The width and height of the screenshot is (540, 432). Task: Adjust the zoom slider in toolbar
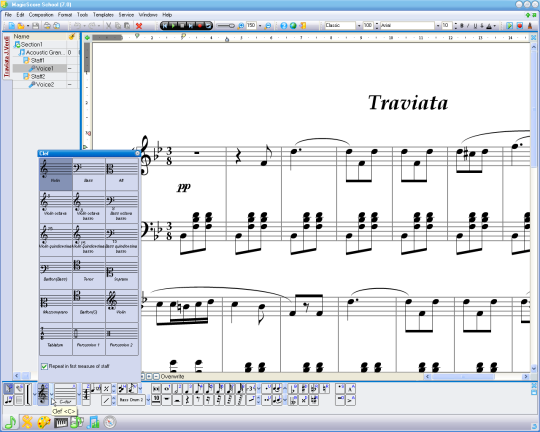click(226, 26)
